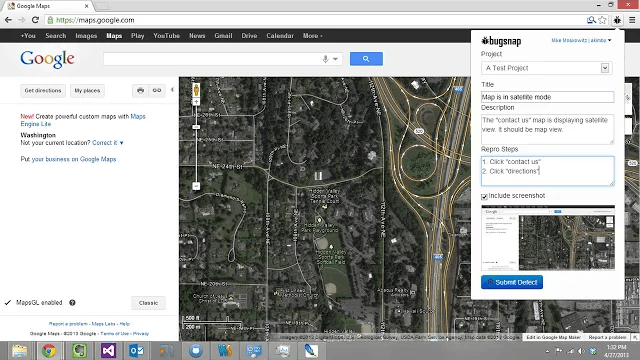Expand the Correct it location dropdown
640x360 pixels.
[x=108, y=143]
